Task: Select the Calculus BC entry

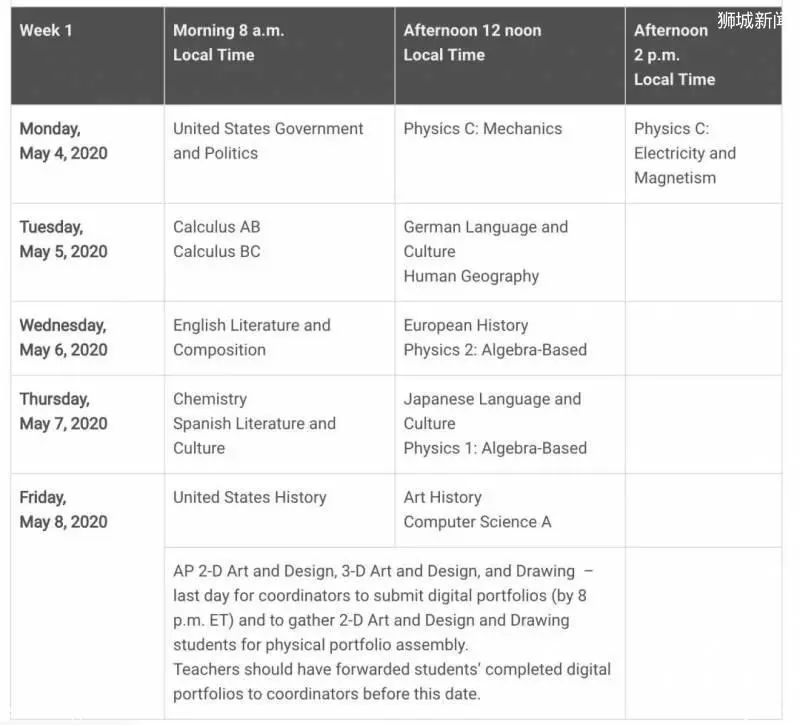Action: tap(216, 251)
